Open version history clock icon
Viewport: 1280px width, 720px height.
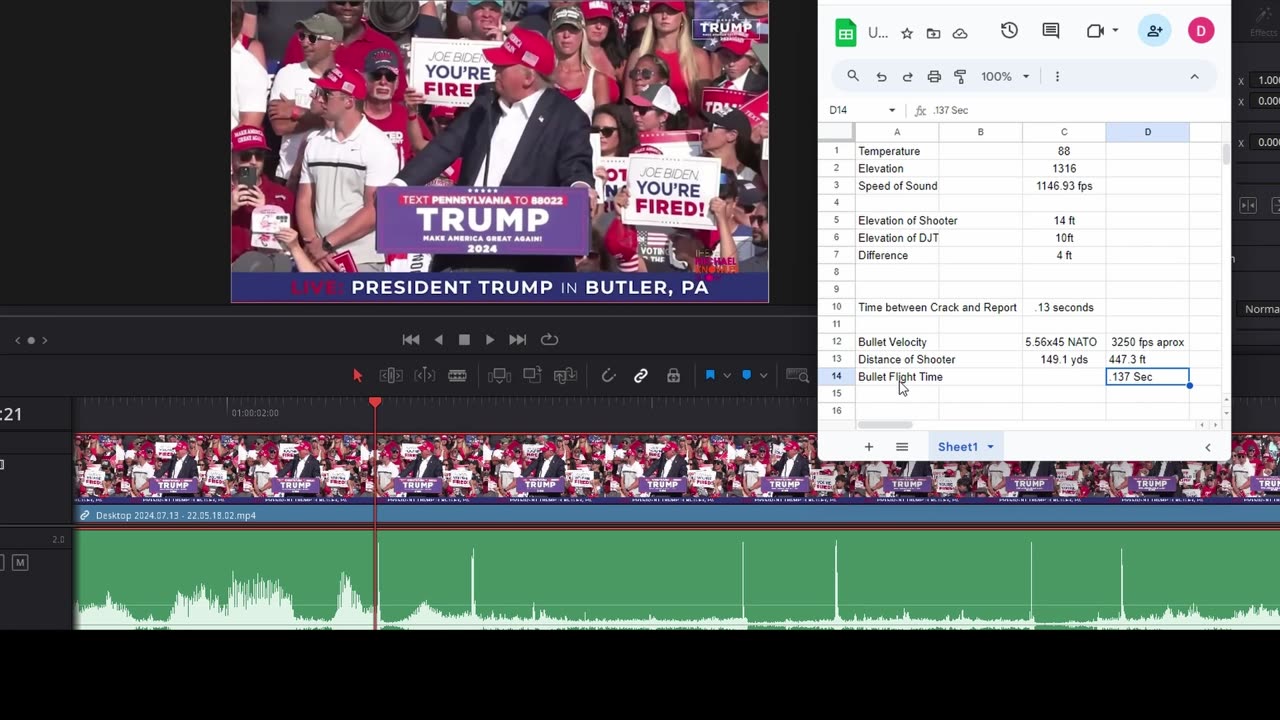[x=1009, y=31]
